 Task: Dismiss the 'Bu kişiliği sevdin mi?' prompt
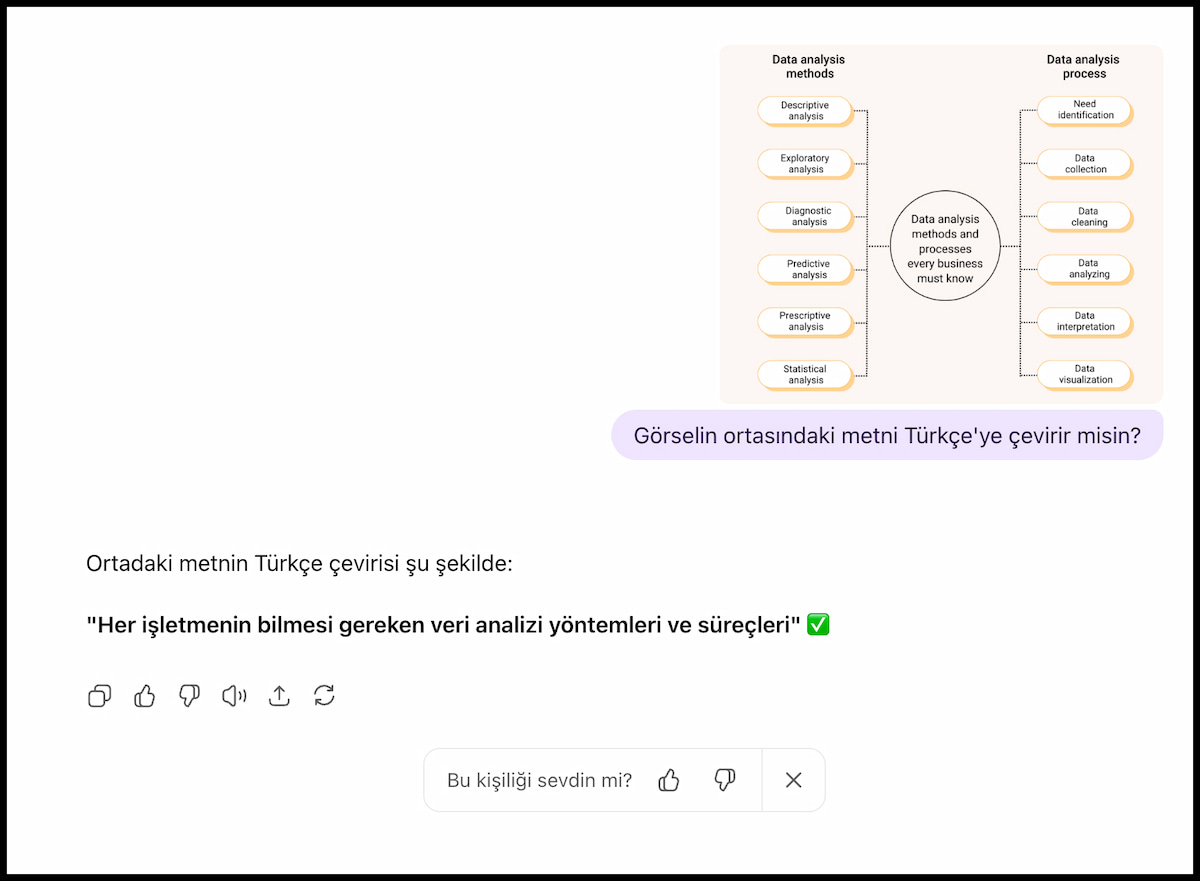click(x=794, y=780)
